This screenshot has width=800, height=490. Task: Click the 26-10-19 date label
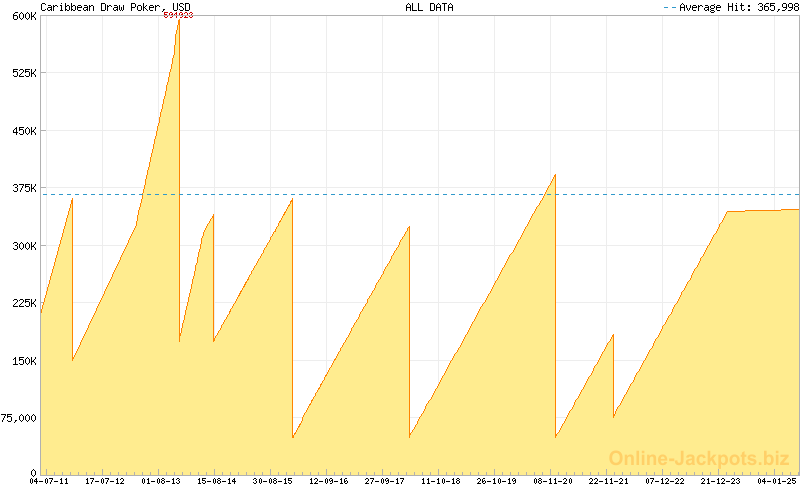pyautogui.click(x=496, y=481)
